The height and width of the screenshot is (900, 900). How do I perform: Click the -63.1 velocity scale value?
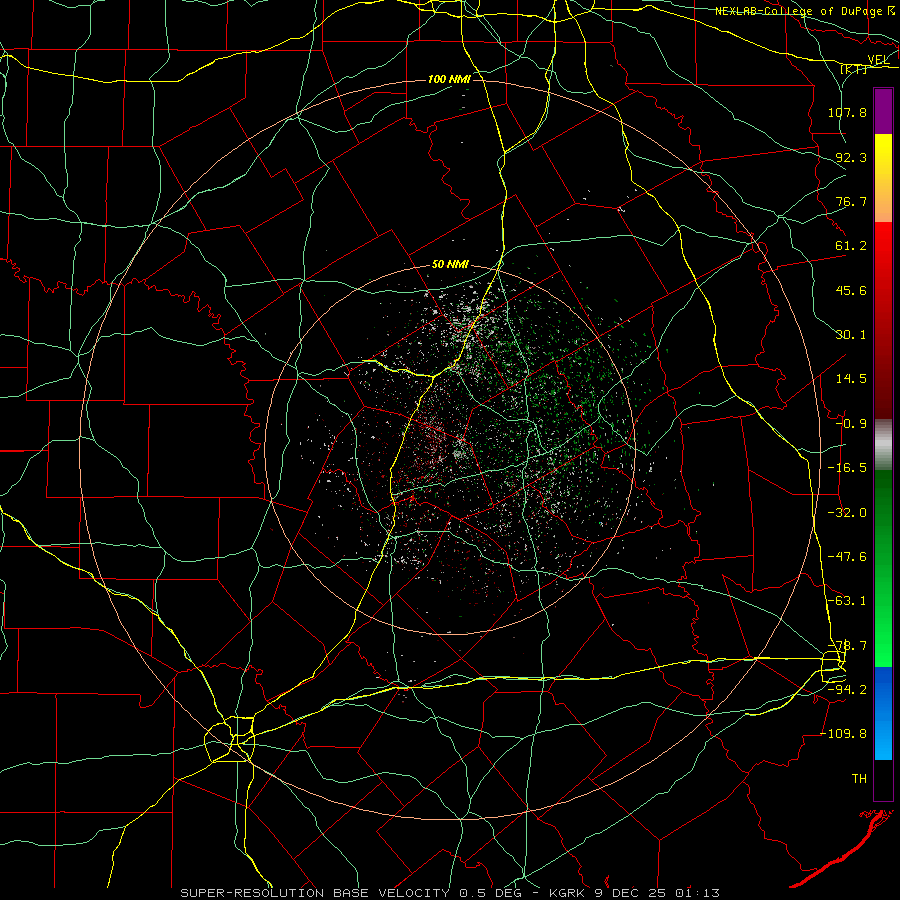pyautogui.click(x=847, y=601)
